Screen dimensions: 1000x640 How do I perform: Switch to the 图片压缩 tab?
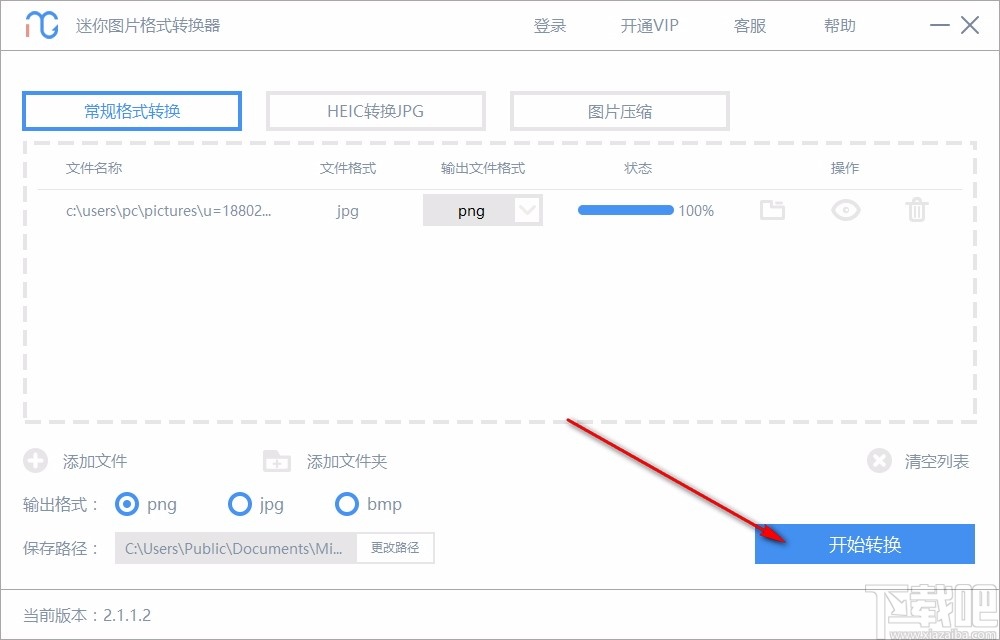tap(619, 110)
